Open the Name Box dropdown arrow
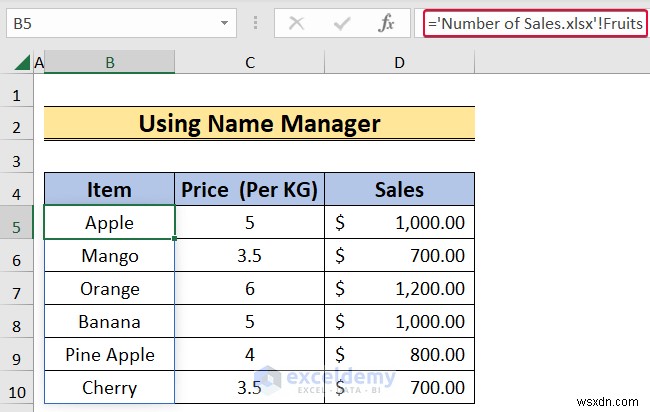The width and height of the screenshot is (650, 412). [224, 23]
